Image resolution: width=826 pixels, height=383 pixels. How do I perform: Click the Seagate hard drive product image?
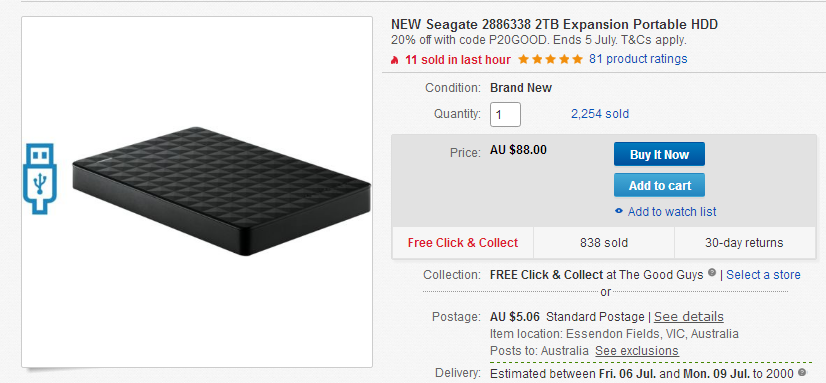221,191
